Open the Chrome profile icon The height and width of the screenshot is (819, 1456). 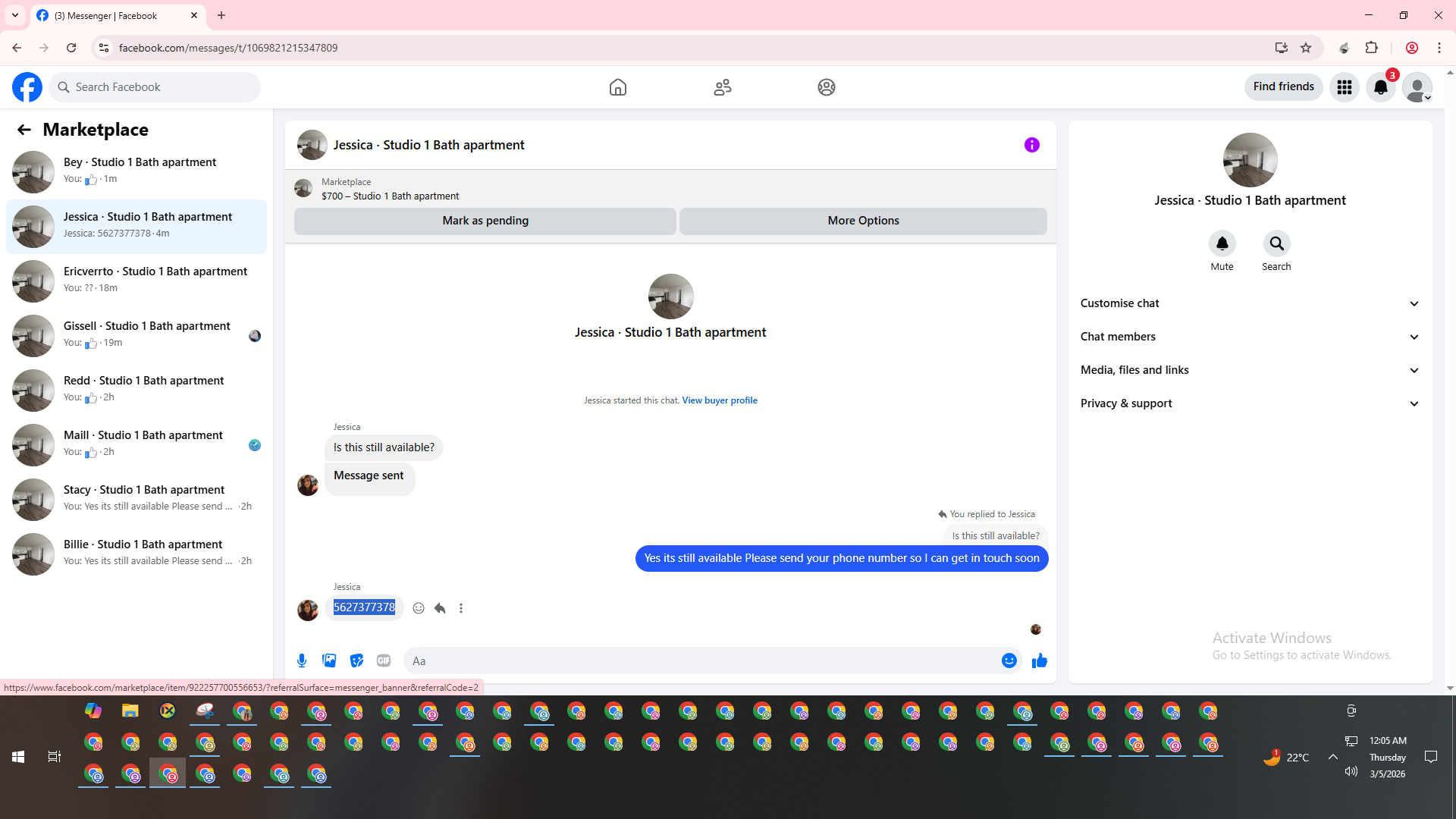point(1412,48)
